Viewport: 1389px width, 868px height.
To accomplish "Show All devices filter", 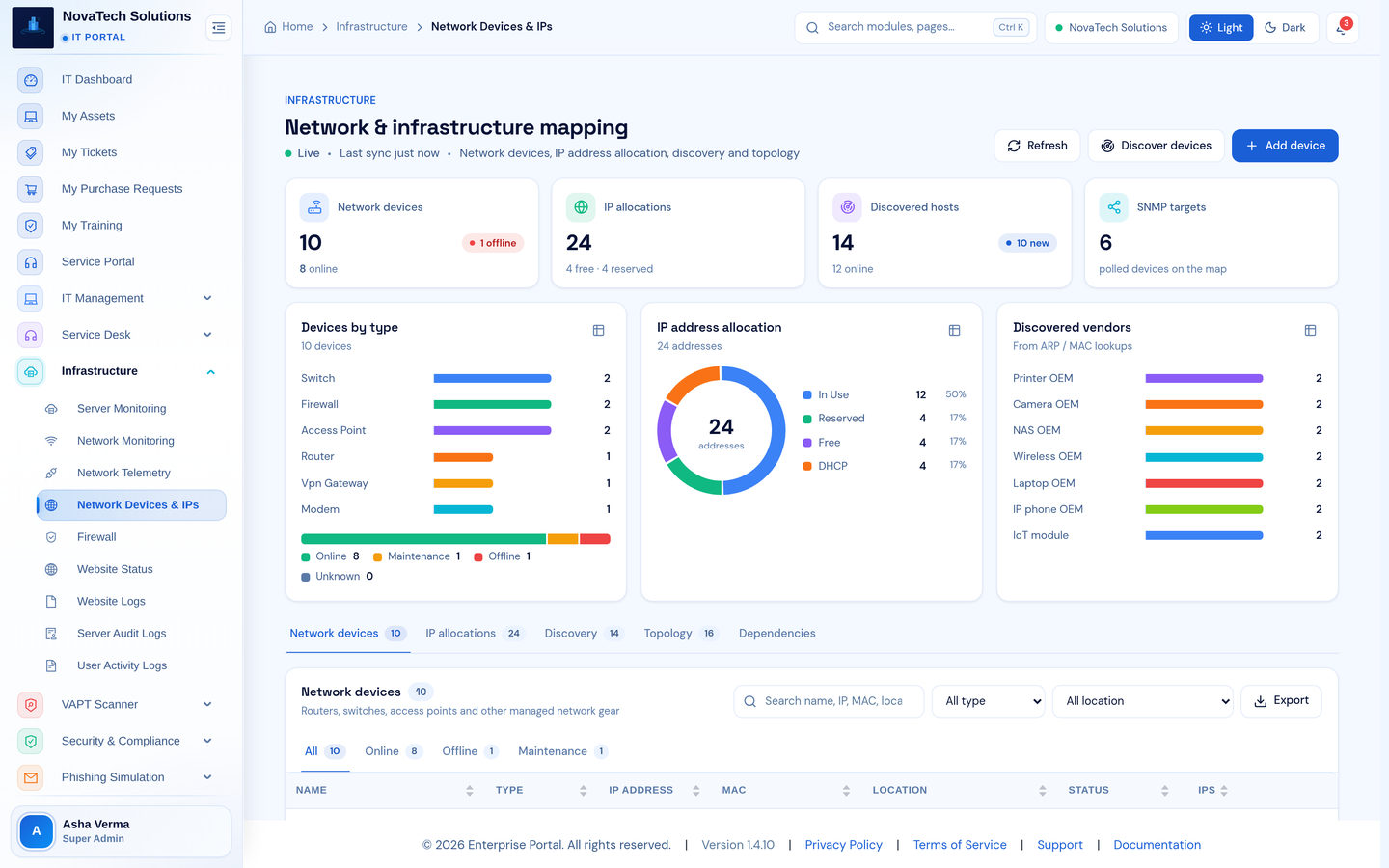I will pos(323,751).
